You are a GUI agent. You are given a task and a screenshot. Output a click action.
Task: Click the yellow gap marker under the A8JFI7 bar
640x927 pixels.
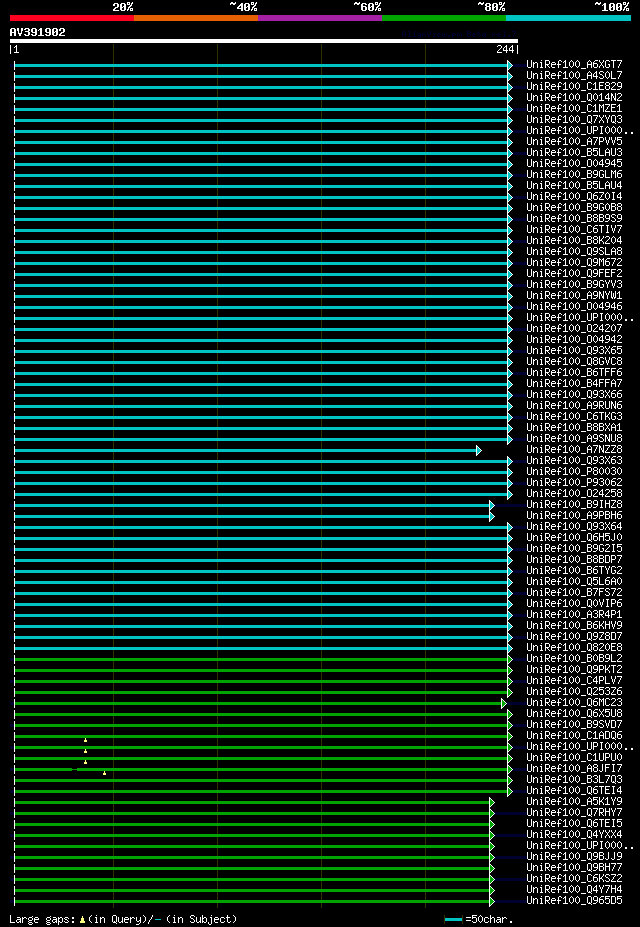[x=105, y=773]
